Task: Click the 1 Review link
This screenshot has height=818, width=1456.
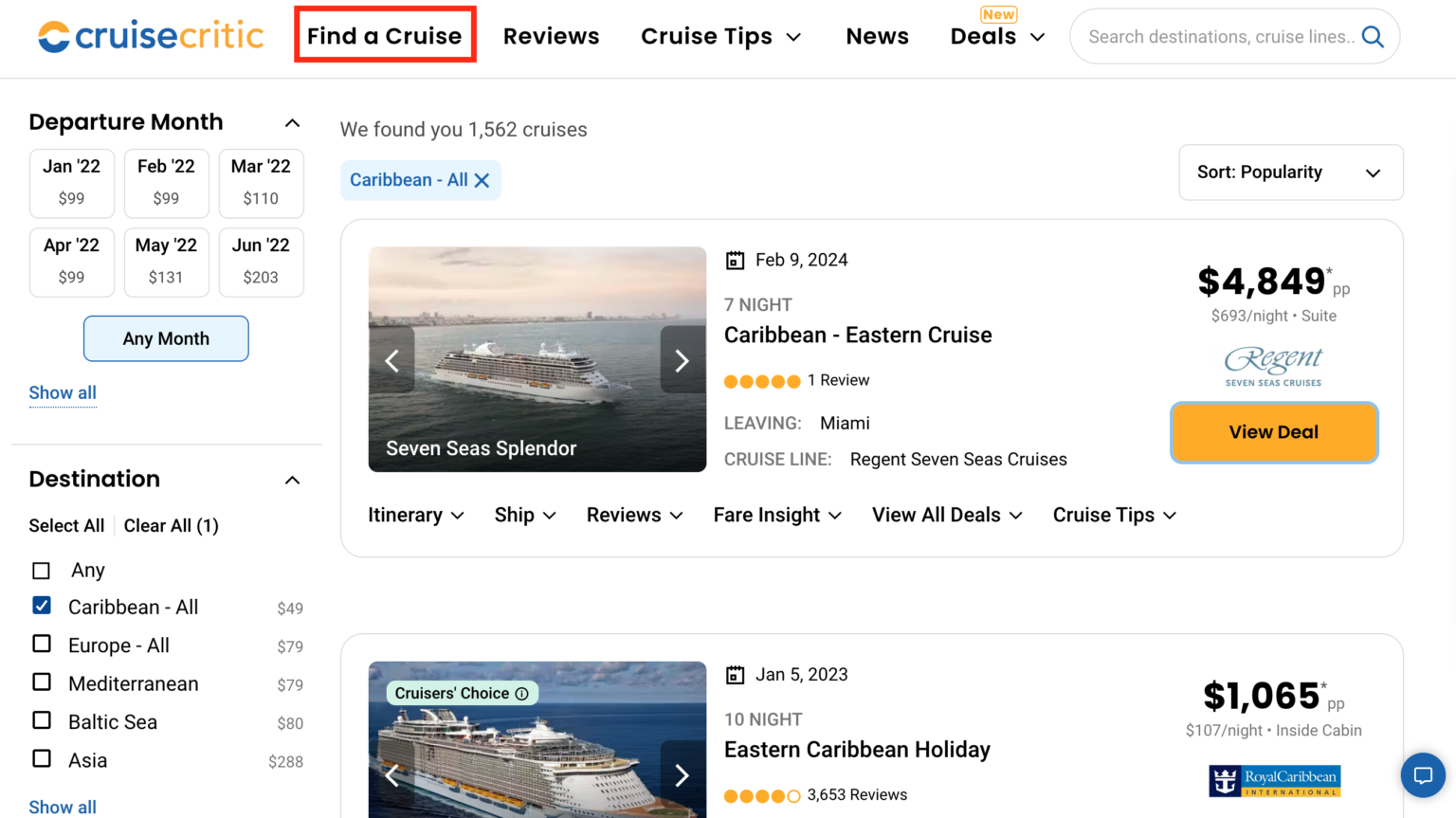Action: tap(838, 380)
